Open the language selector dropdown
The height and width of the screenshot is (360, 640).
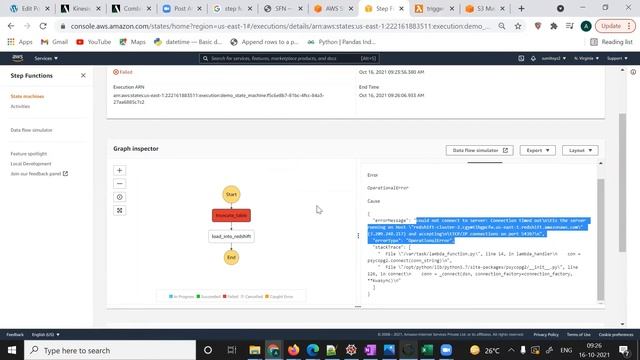point(46,334)
